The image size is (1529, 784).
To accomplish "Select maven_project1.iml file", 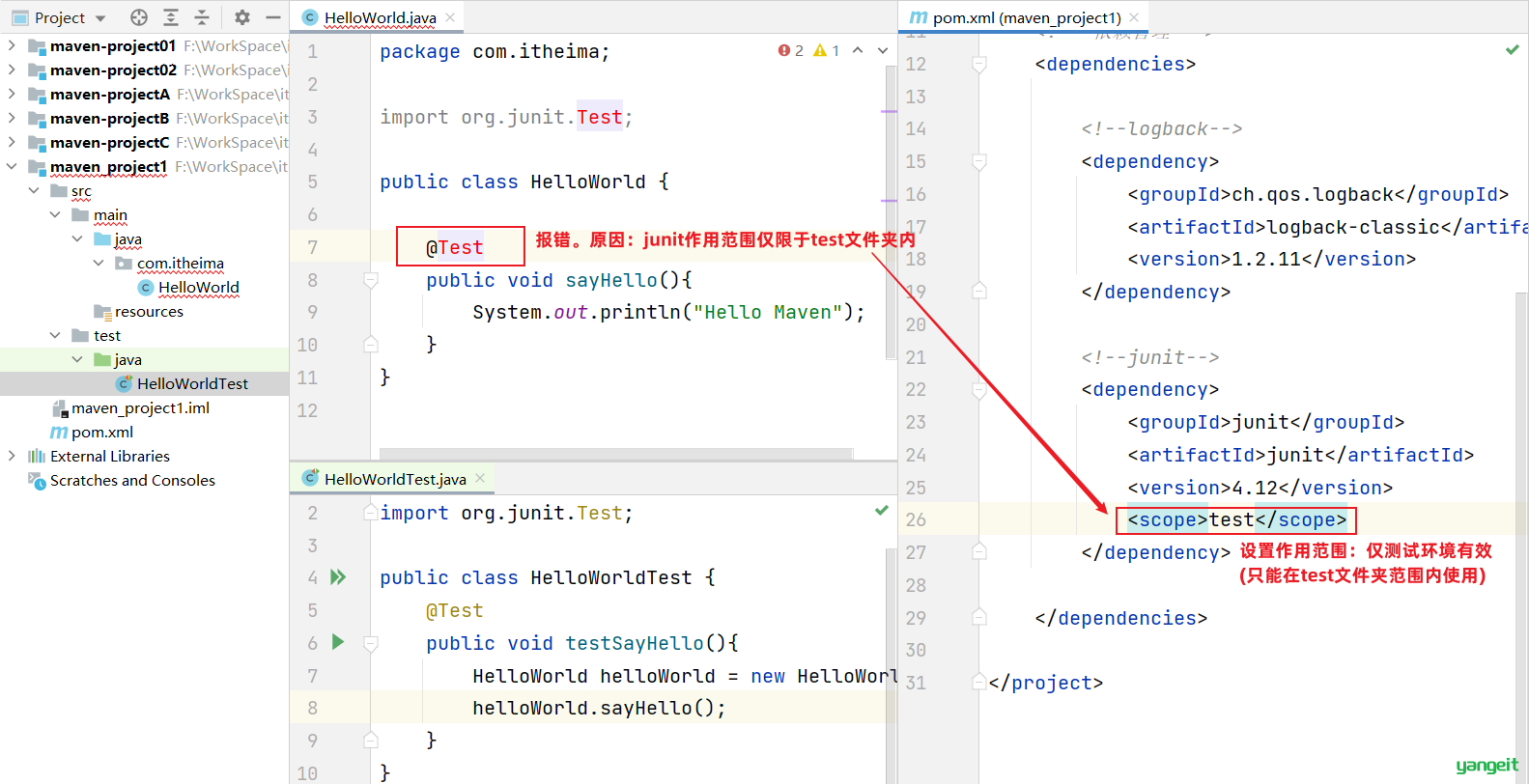I will [x=140, y=407].
